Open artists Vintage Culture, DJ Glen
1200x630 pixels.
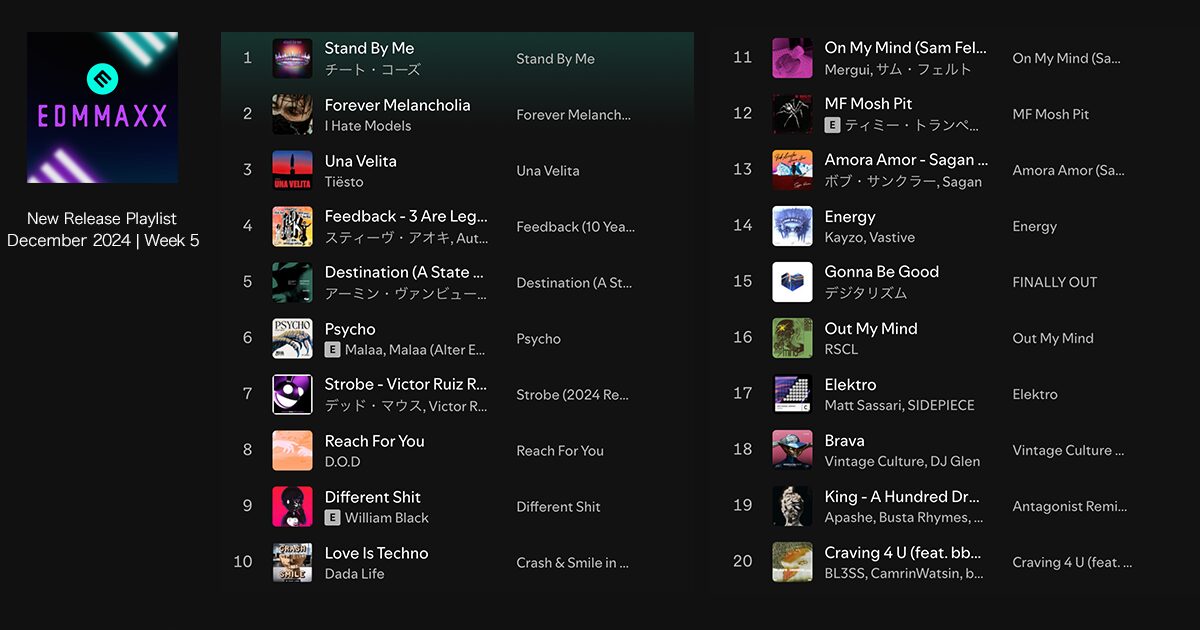click(x=902, y=462)
